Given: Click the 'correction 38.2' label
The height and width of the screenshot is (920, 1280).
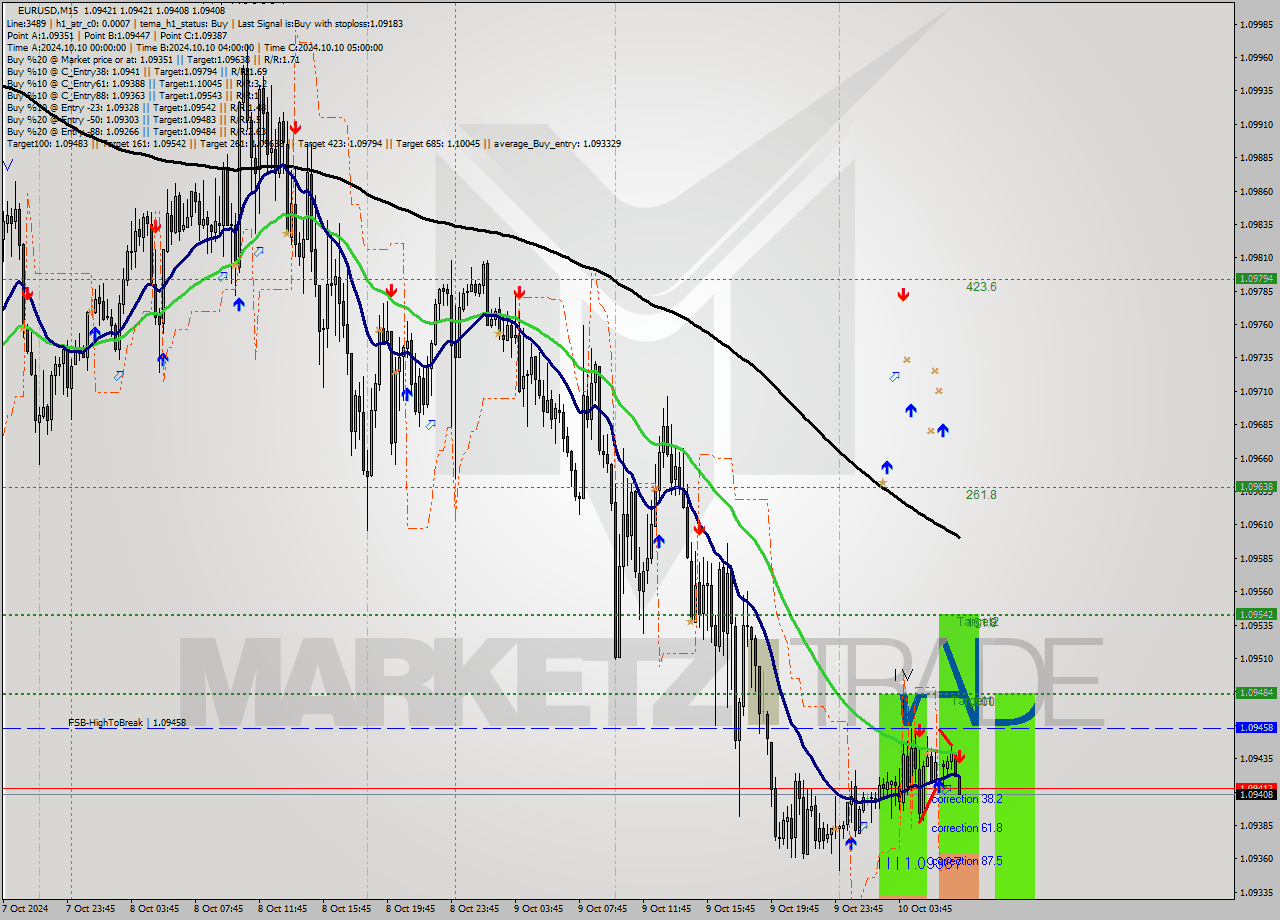Looking at the screenshot, I should click(x=966, y=799).
